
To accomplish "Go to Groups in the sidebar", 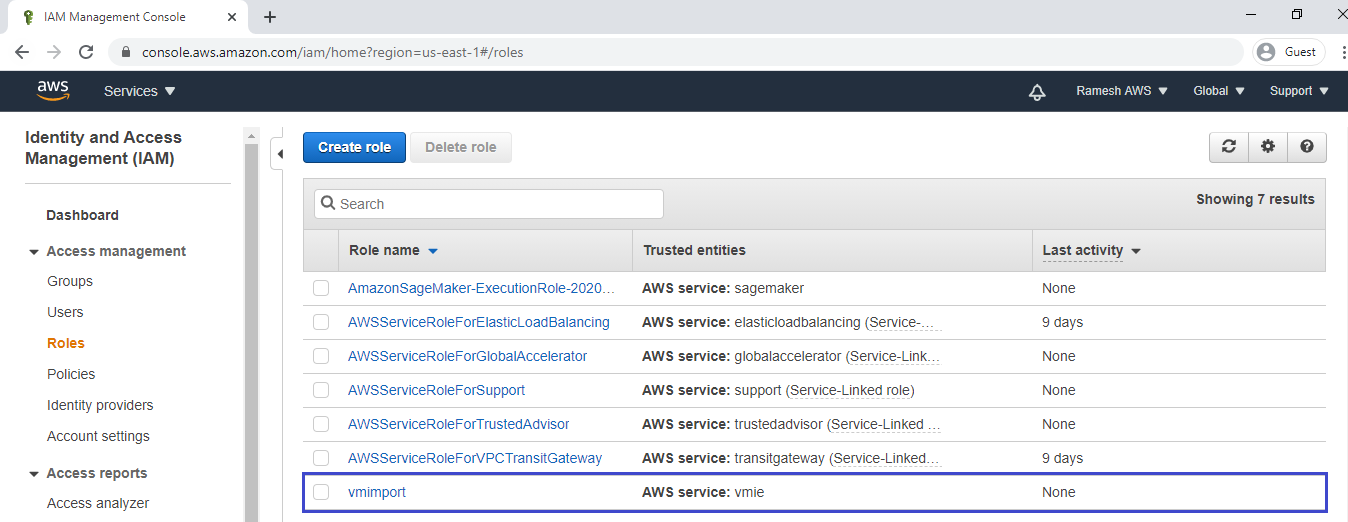I will click(x=70, y=281).
